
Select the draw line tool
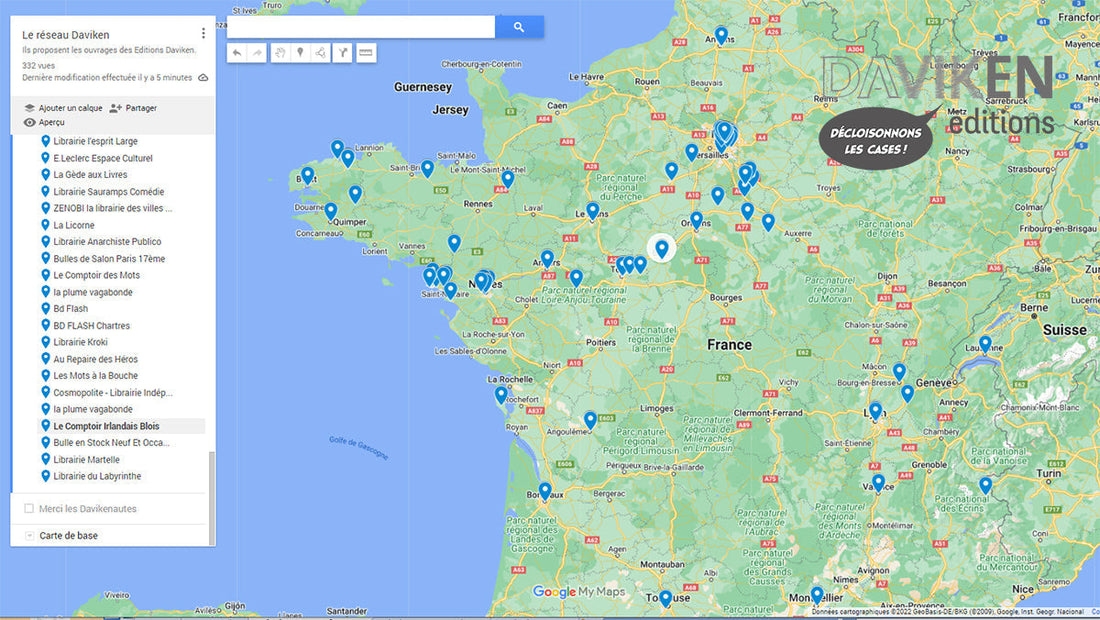click(x=320, y=53)
